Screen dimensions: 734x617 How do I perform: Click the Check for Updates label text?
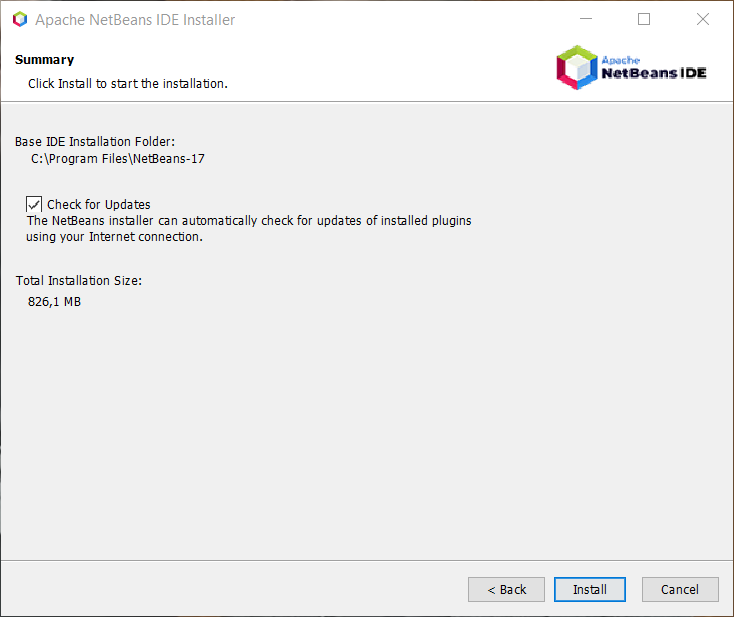point(98,205)
